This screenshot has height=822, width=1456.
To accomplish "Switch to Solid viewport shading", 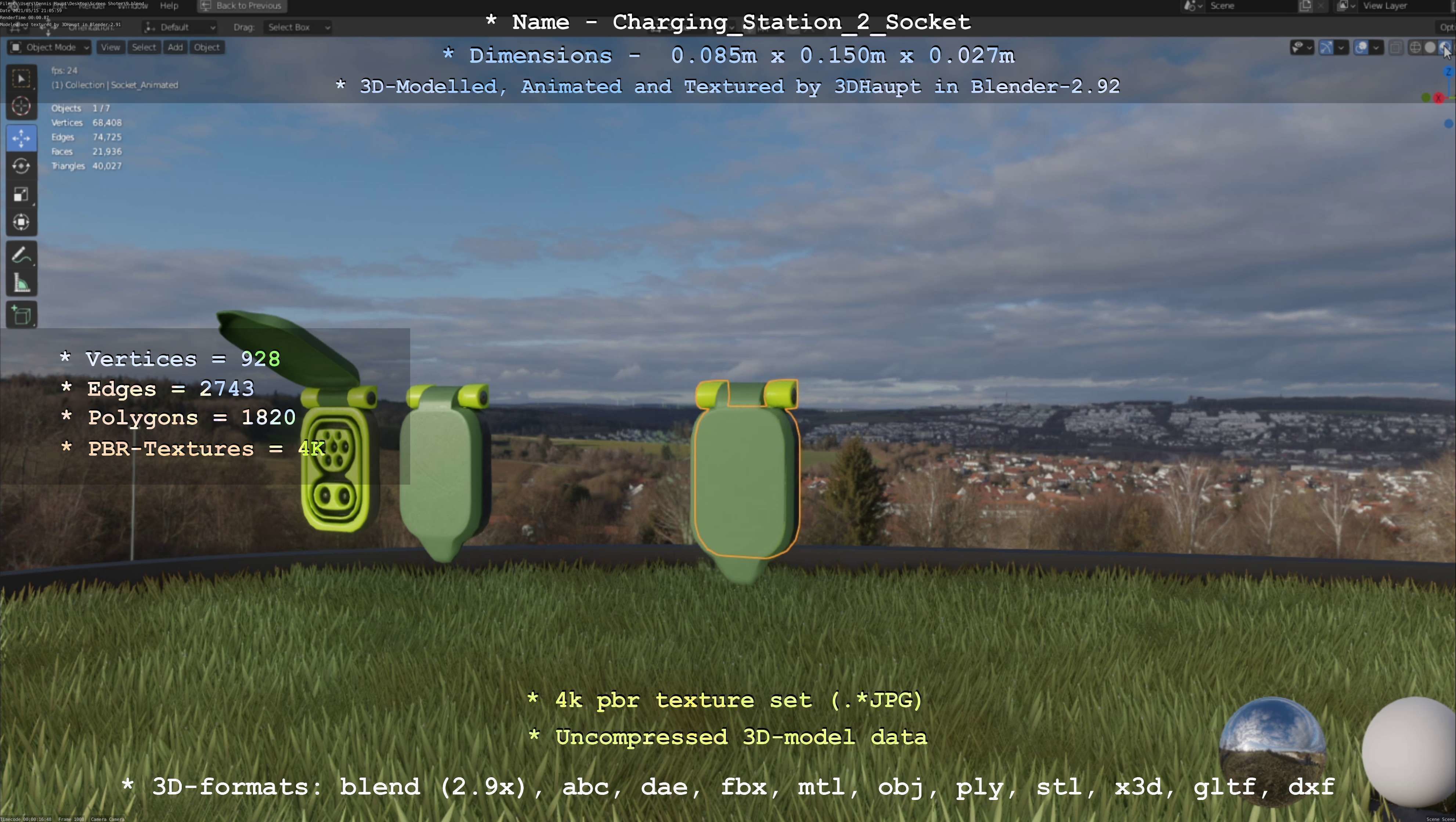I will (x=1430, y=47).
